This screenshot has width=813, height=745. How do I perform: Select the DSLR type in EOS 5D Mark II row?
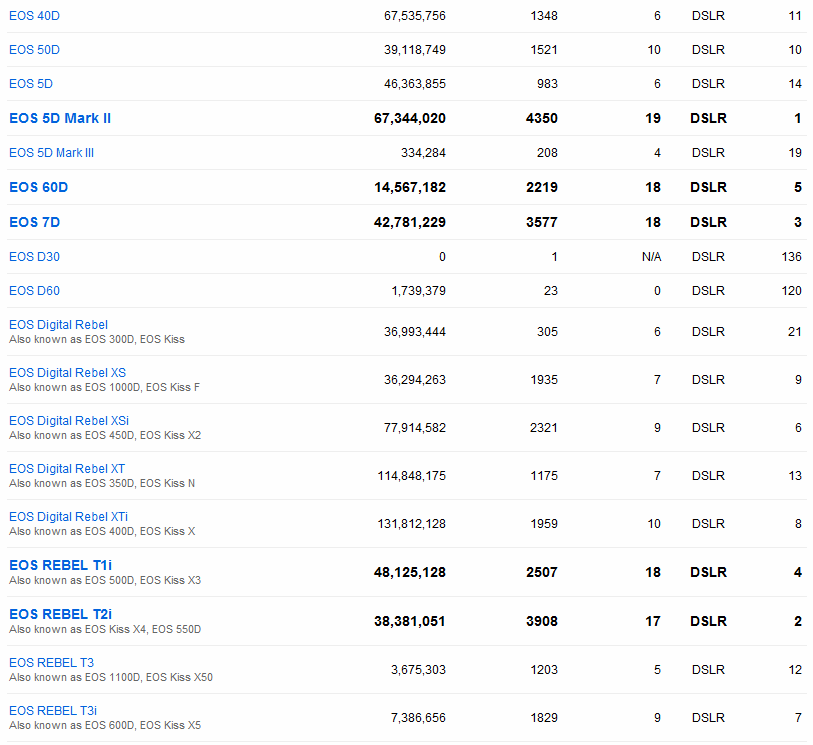(708, 118)
